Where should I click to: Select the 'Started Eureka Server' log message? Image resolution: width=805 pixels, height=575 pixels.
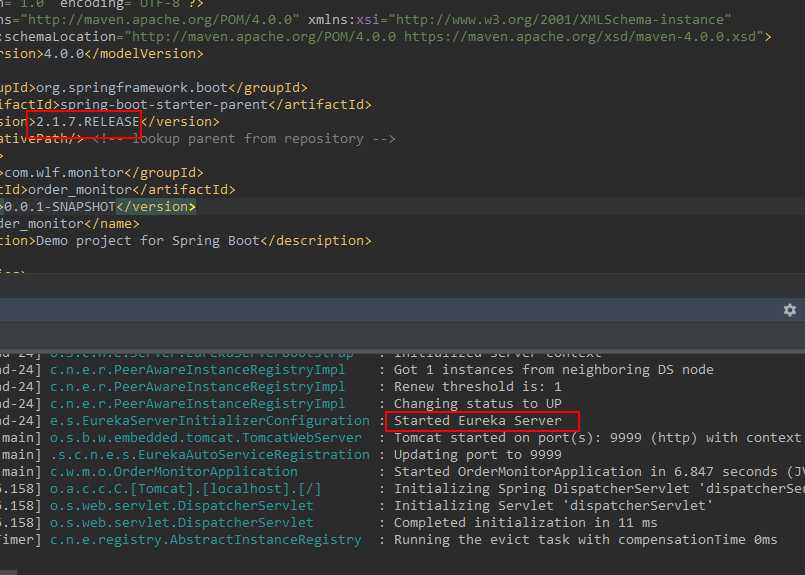pyautogui.click(x=477, y=420)
